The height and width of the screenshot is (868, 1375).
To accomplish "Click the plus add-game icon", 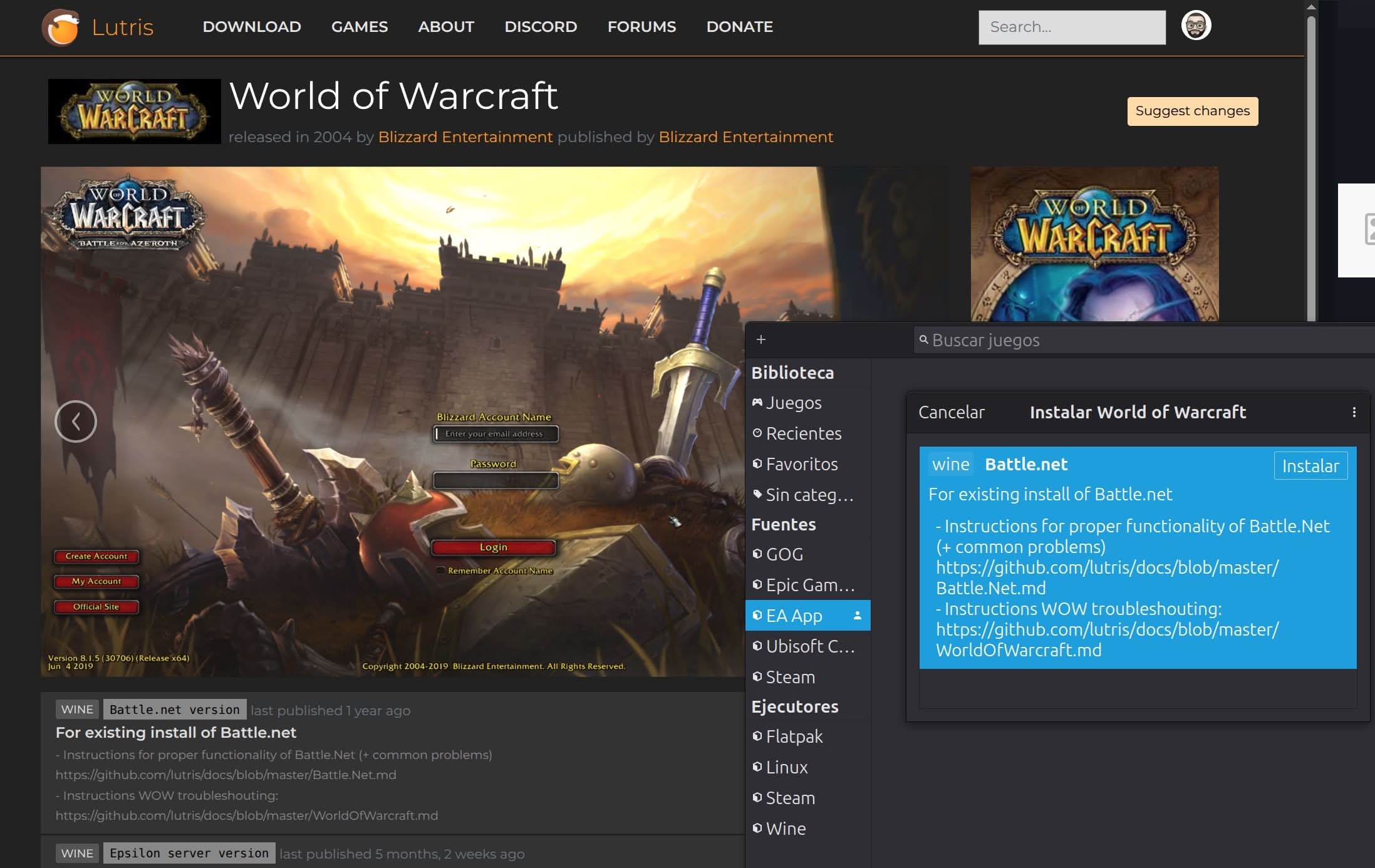I will coord(760,339).
